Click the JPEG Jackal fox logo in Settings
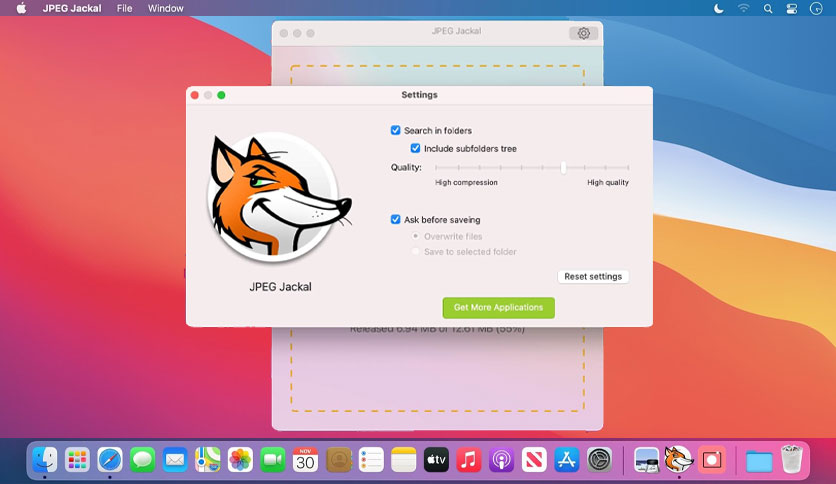This screenshot has height=484, width=836. click(279, 198)
